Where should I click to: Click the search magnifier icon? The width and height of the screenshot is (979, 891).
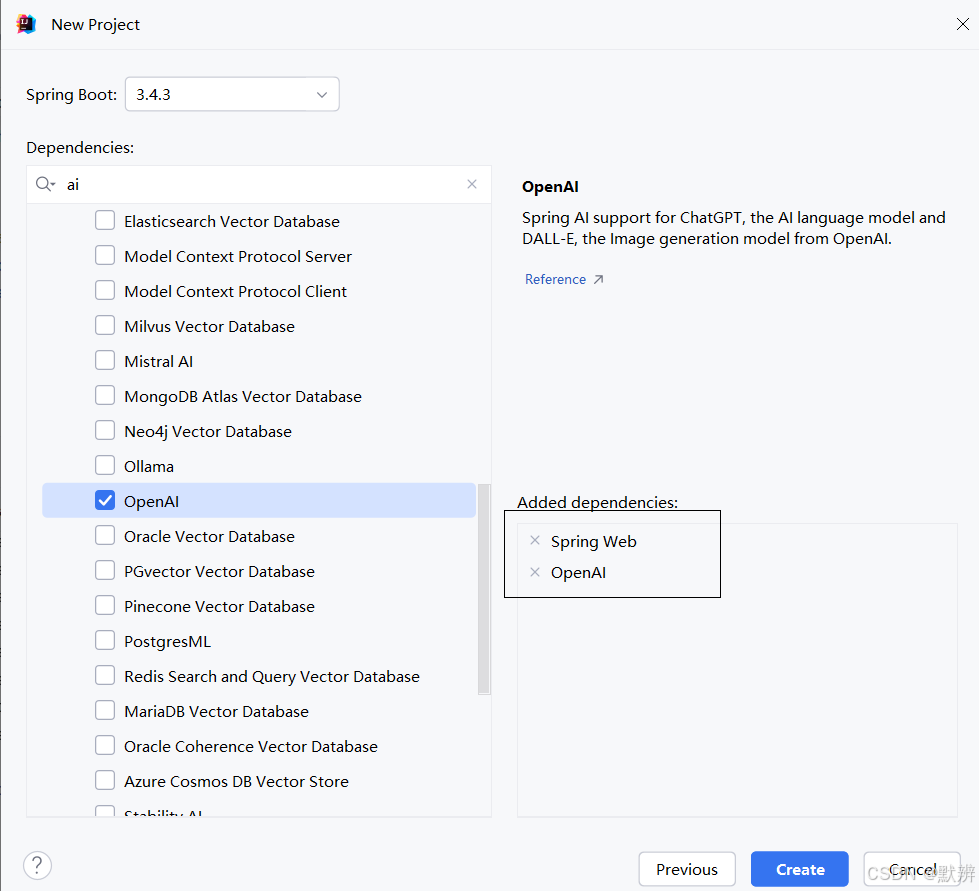click(45, 185)
